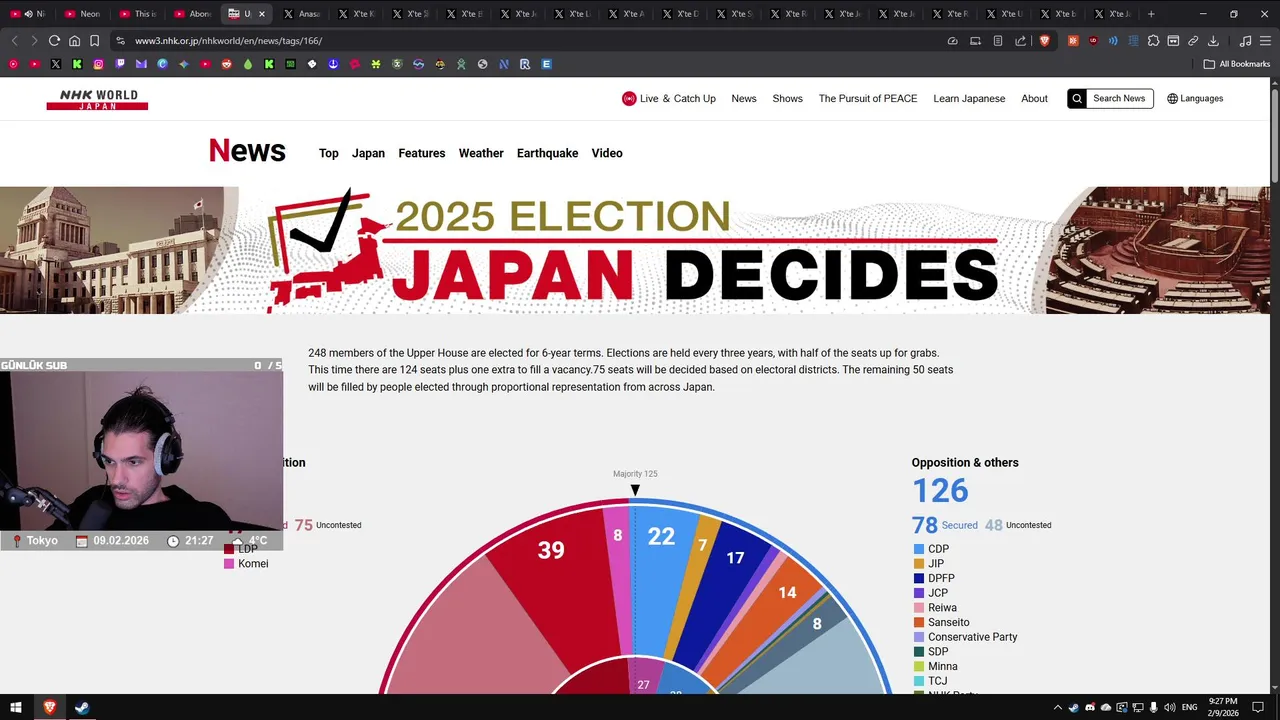The image size is (1280, 720).
Task: Open the uBlock Origin extension icon
Action: pos(1092,41)
